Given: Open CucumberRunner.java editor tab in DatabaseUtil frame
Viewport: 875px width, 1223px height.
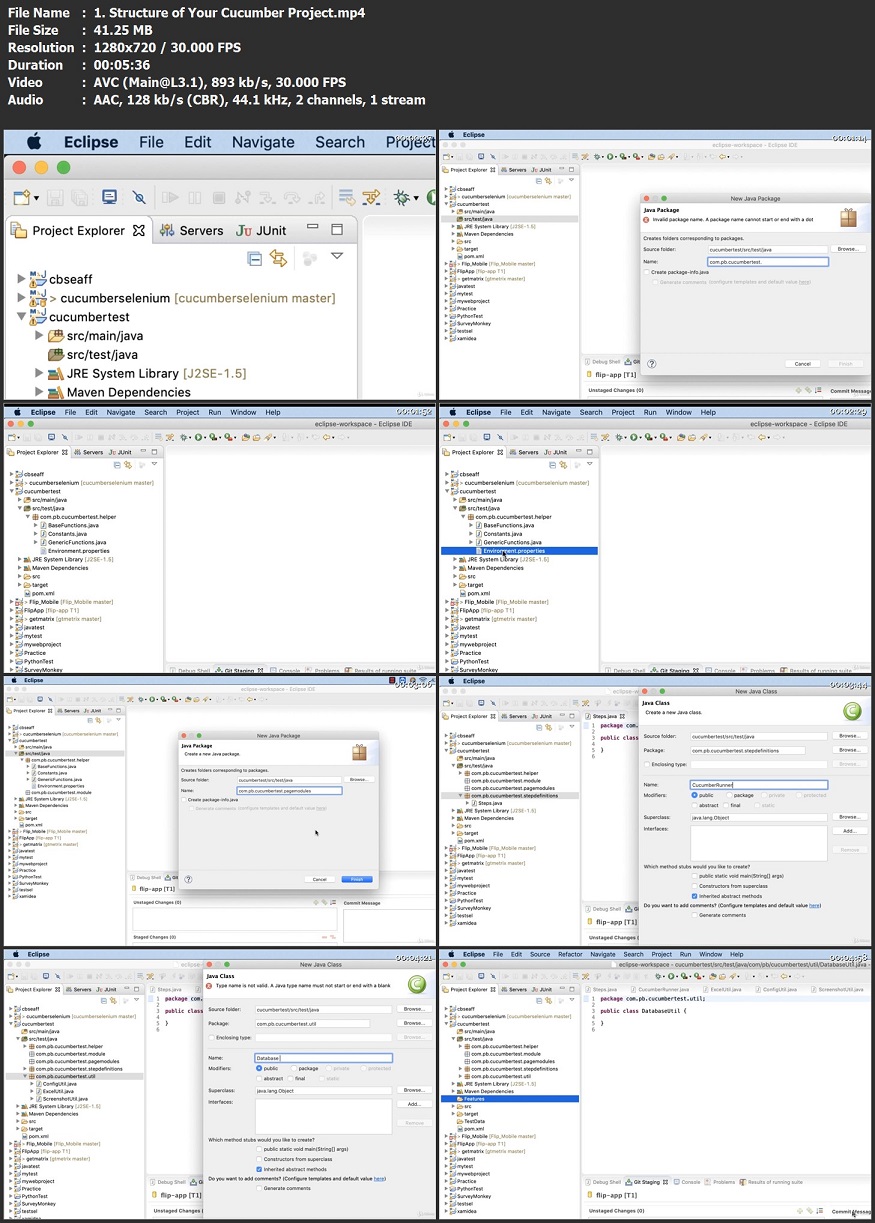Looking at the screenshot, I should pyautogui.click(x=659, y=989).
